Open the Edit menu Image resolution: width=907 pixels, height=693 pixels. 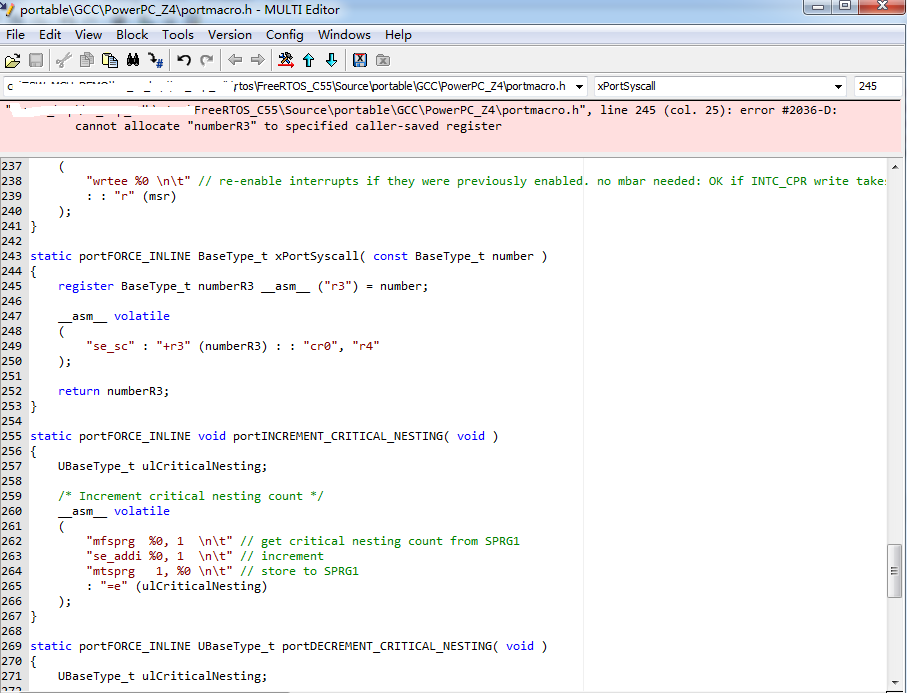(50, 35)
